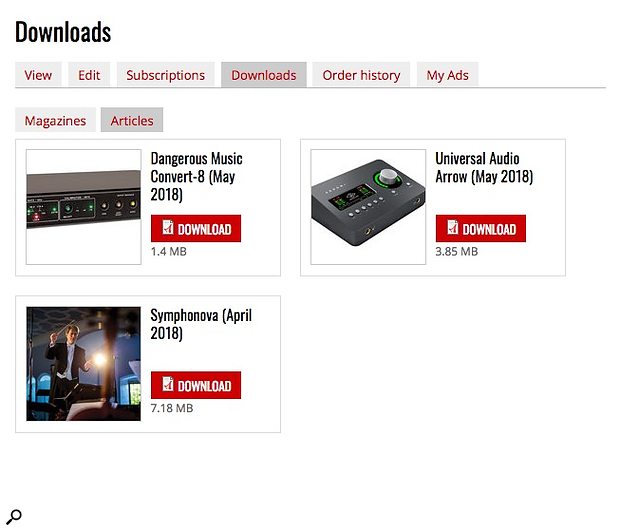Switch to the Magazines sub-tab
The image size is (620, 531).
coord(55,120)
